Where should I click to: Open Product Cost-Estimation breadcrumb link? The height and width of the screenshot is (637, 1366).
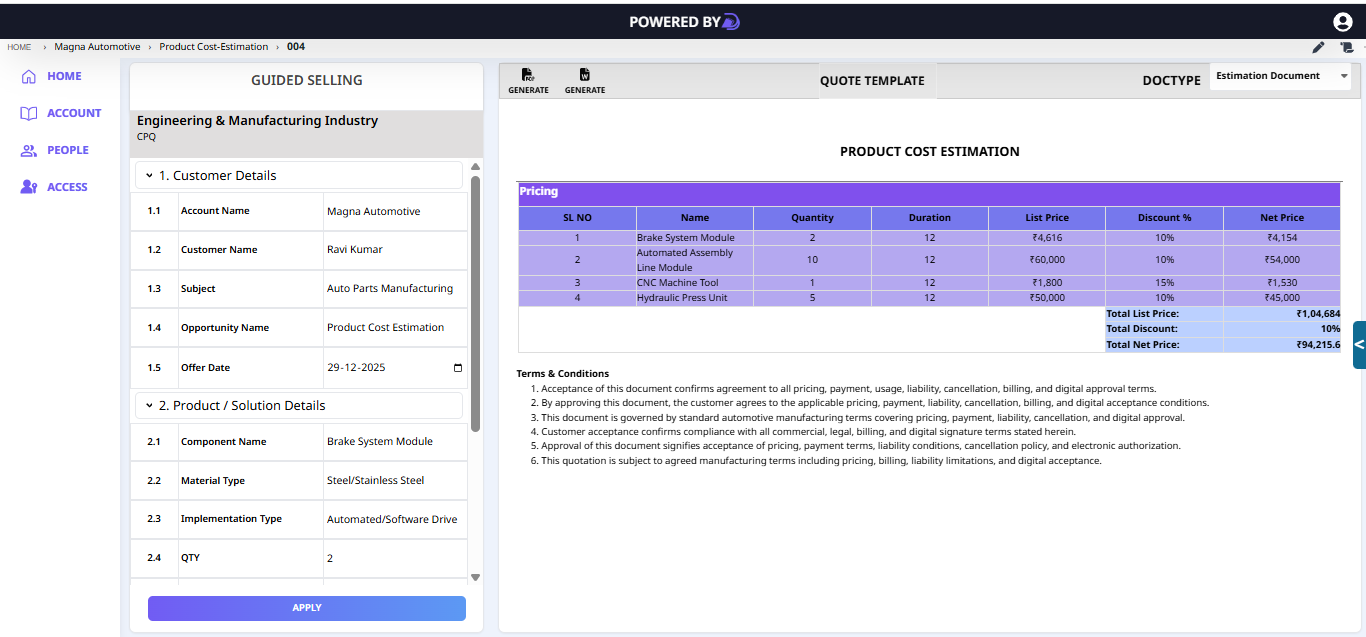coord(214,47)
